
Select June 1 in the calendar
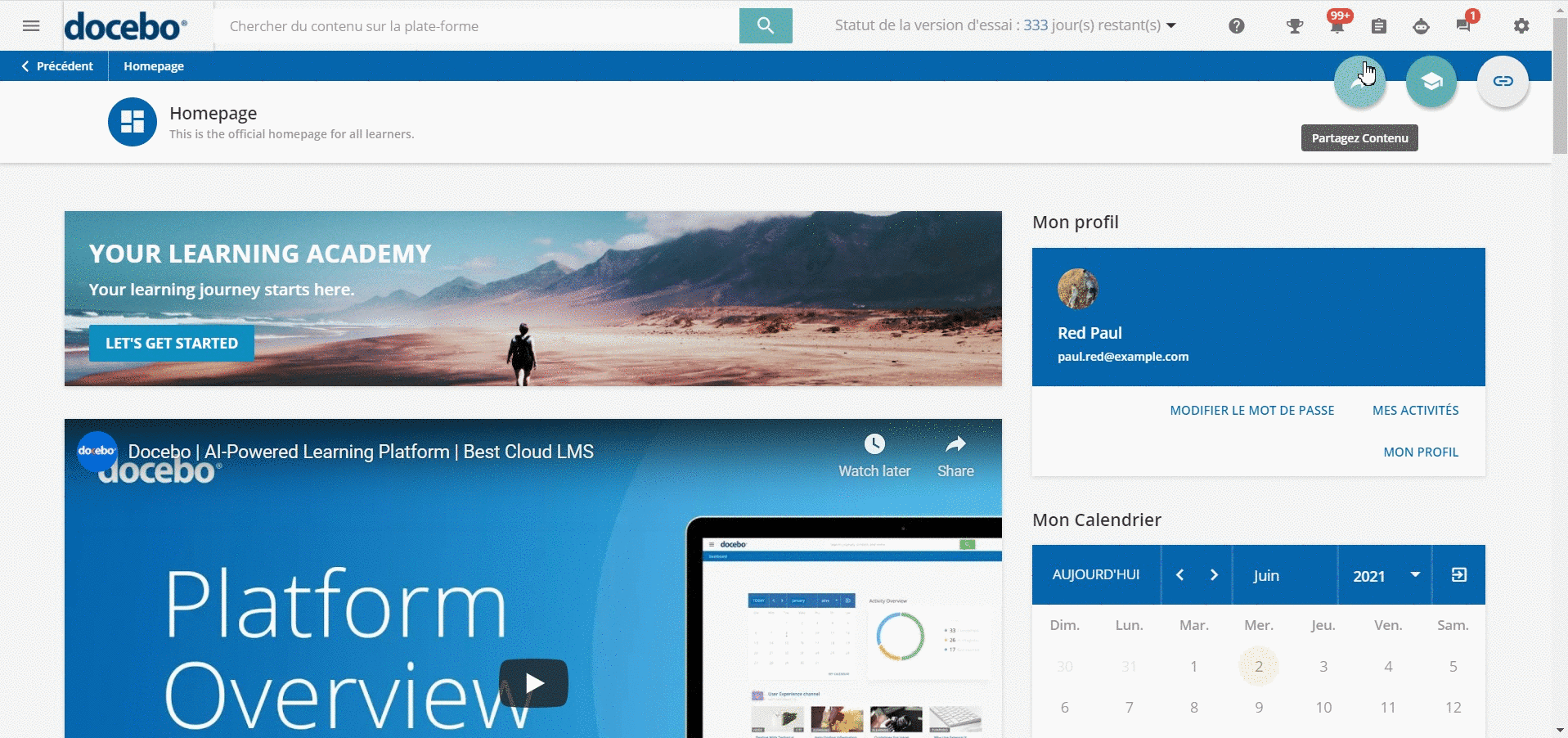point(1194,666)
